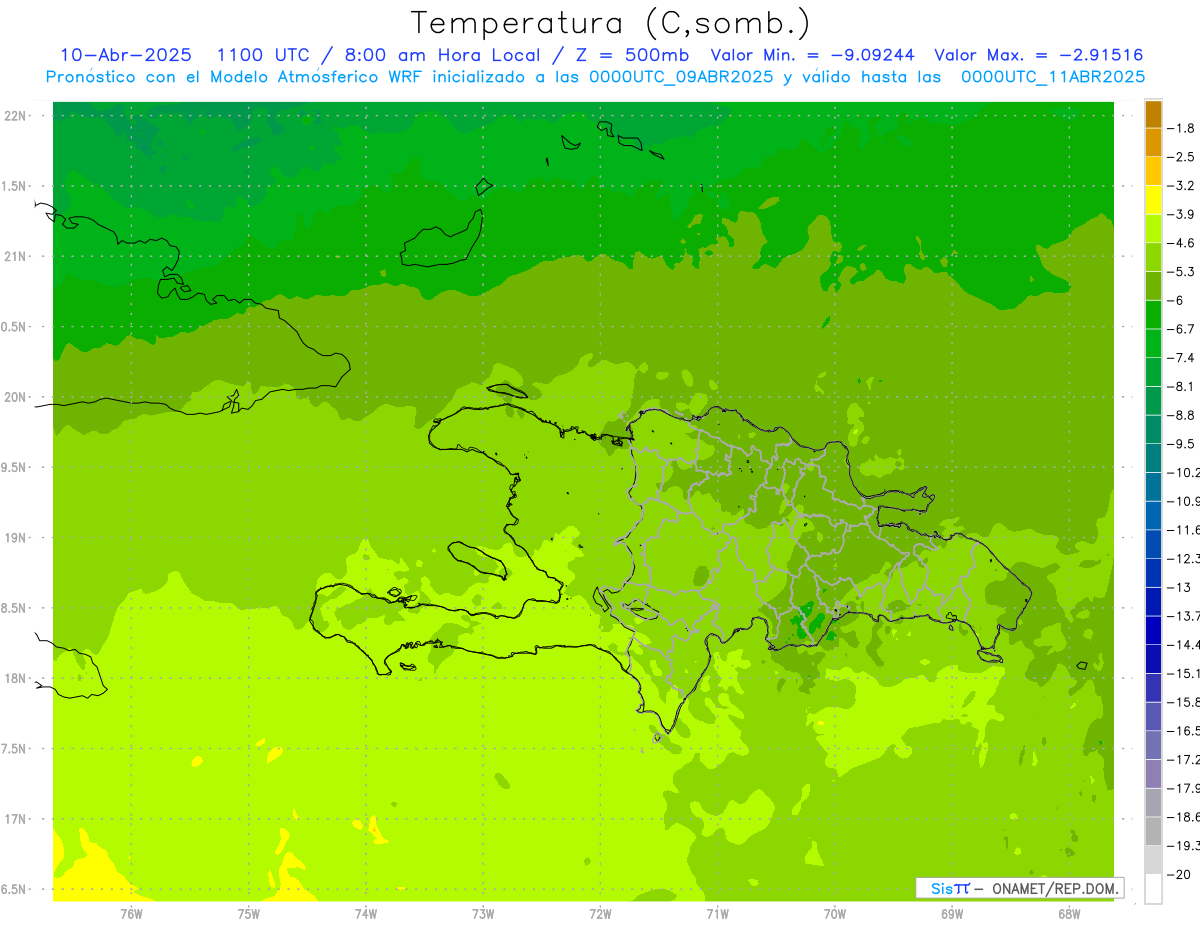Click the "8.5N" latitude axis label
1200x927 pixels.
(x=15, y=608)
